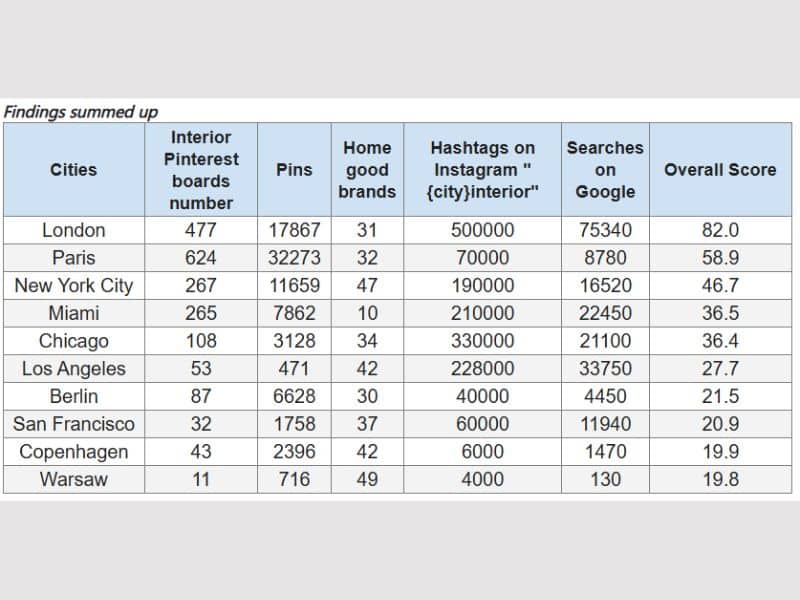Screen dimensions: 800x600
Task: Select the Berlin city cell
Action: pos(74,396)
